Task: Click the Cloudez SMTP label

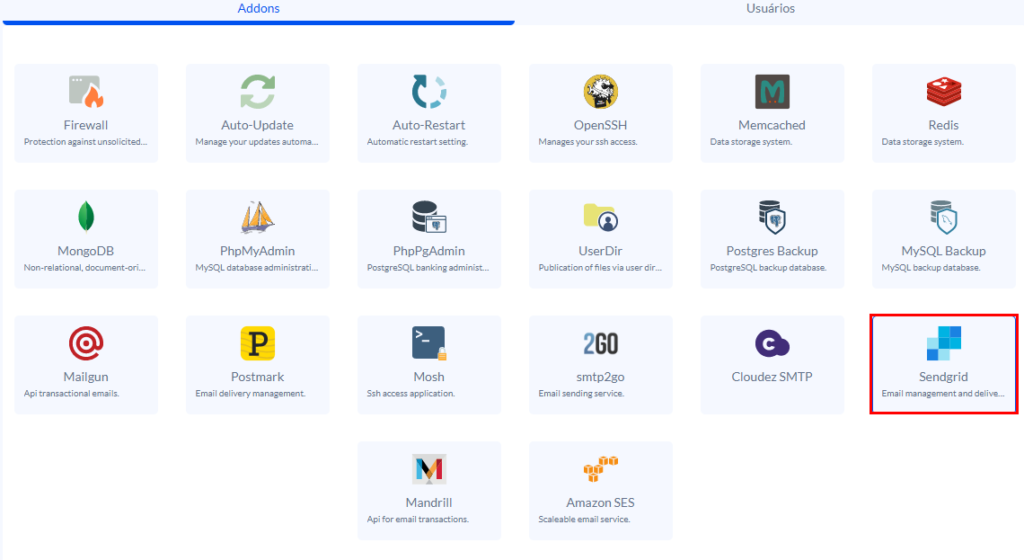Action: click(x=772, y=377)
